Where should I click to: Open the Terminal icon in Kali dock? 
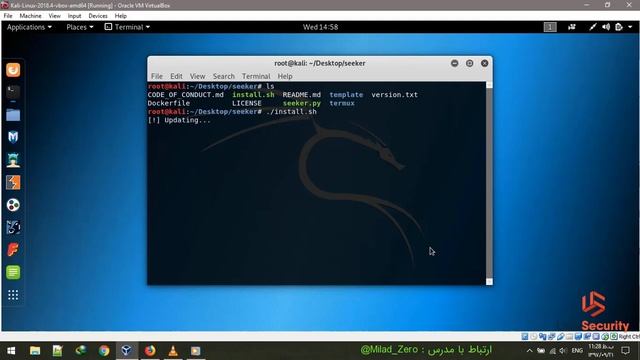tap(13, 92)
